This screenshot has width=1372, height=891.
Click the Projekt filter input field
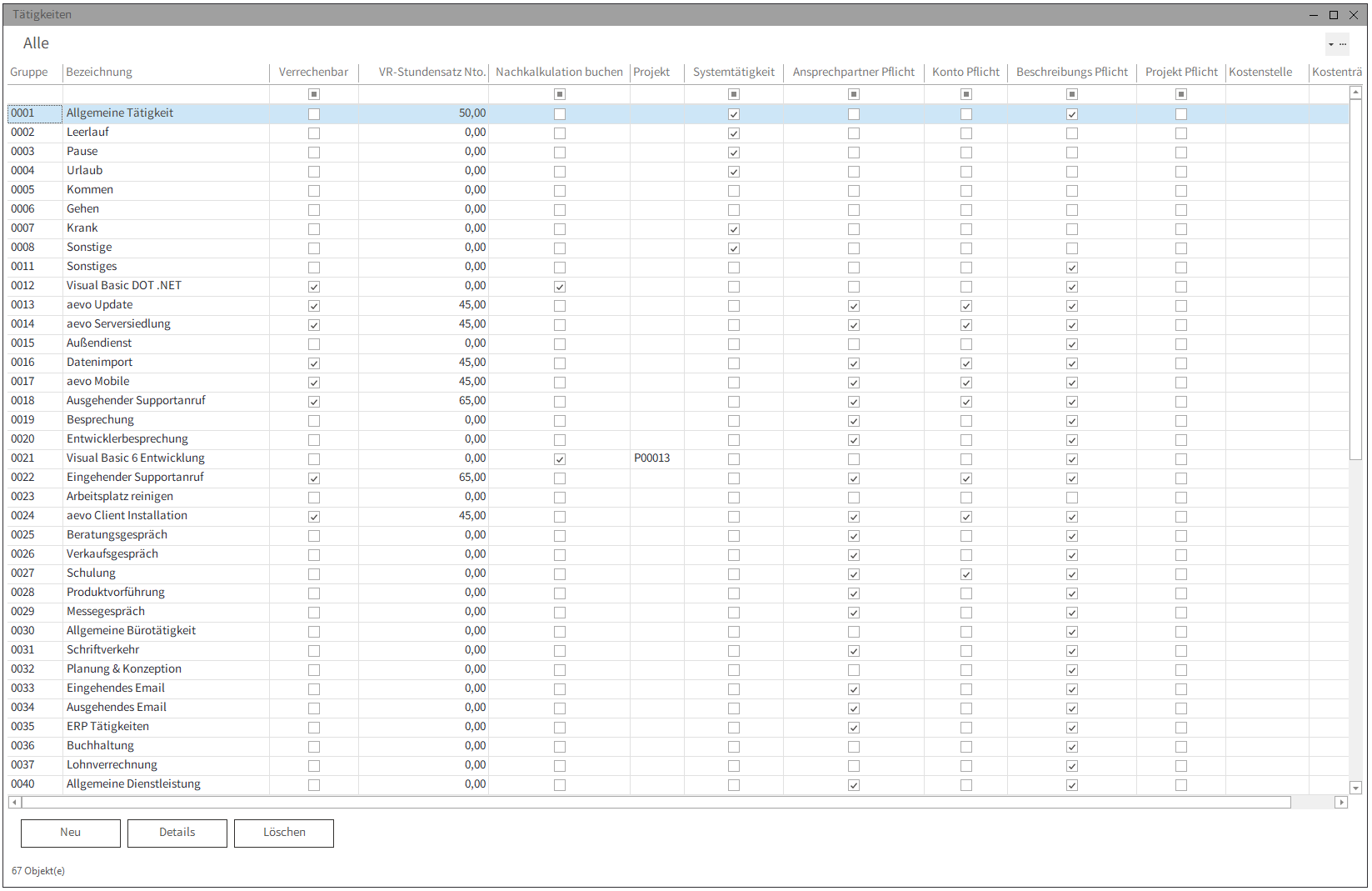(x=657, y=94)
